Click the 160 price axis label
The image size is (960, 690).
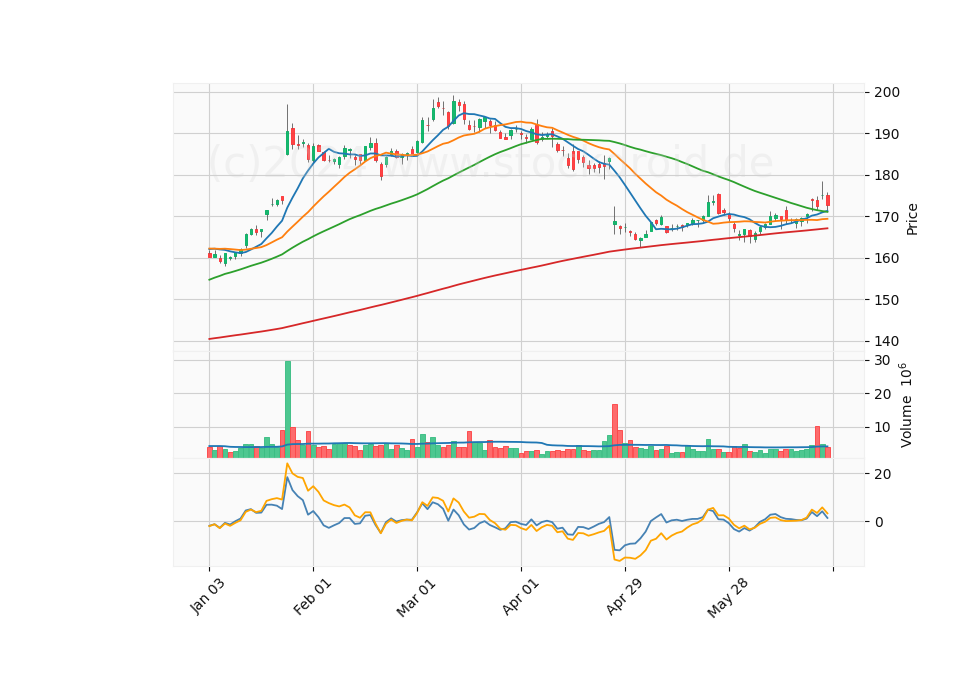(x=887, y=258)
